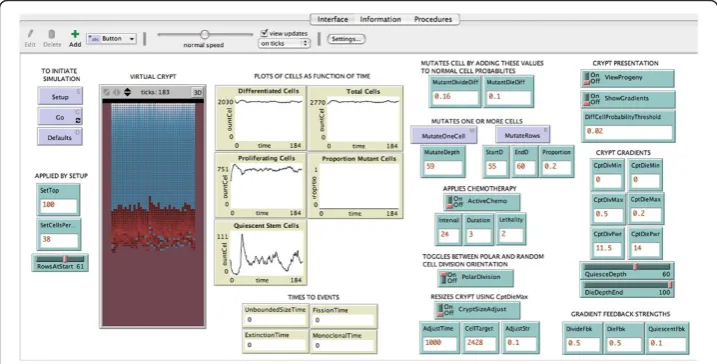
Task: Click the up-down arrows icon in view header
Action: click(128, 92)
